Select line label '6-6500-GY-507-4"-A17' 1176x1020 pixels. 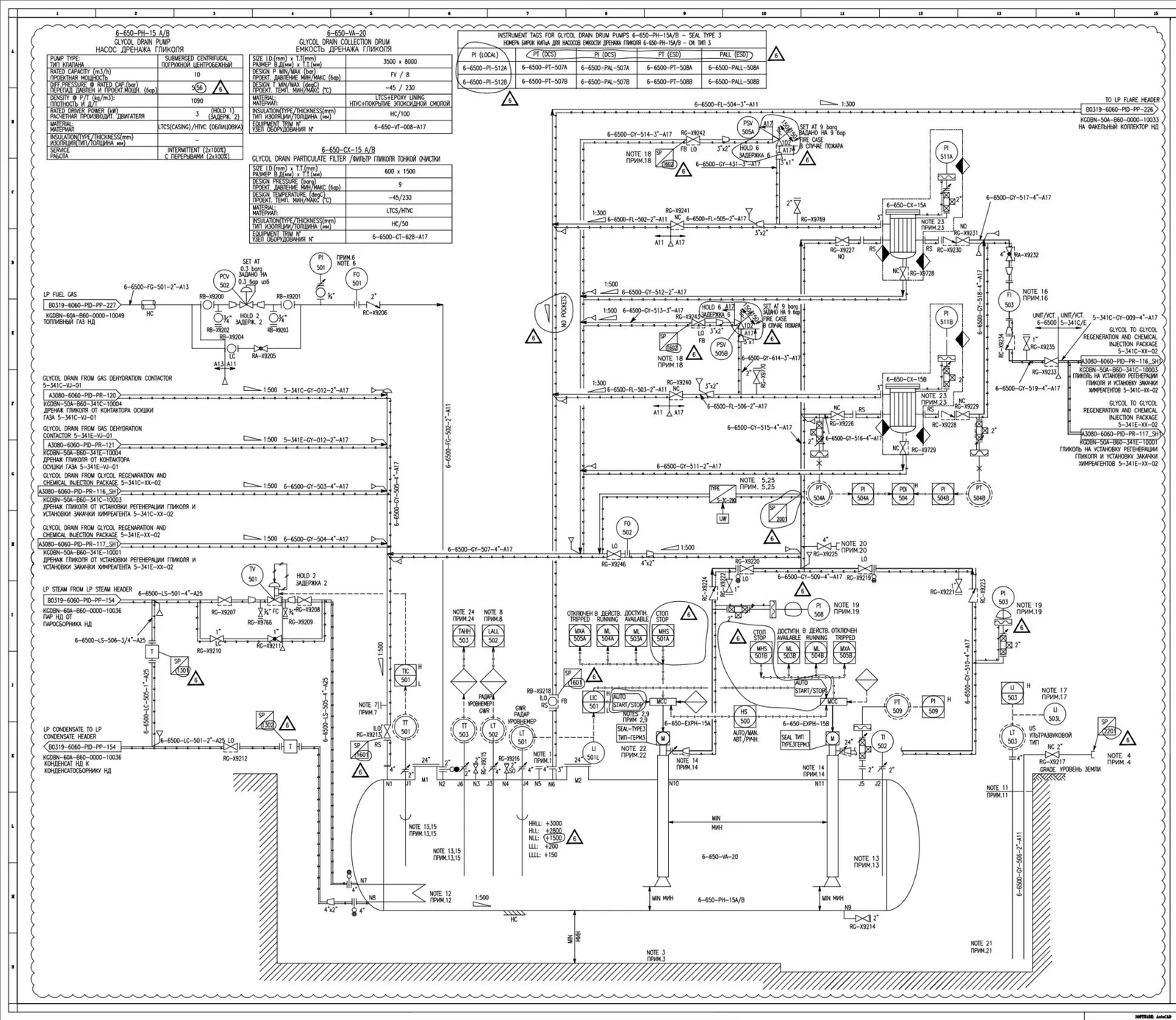[480, 549]
